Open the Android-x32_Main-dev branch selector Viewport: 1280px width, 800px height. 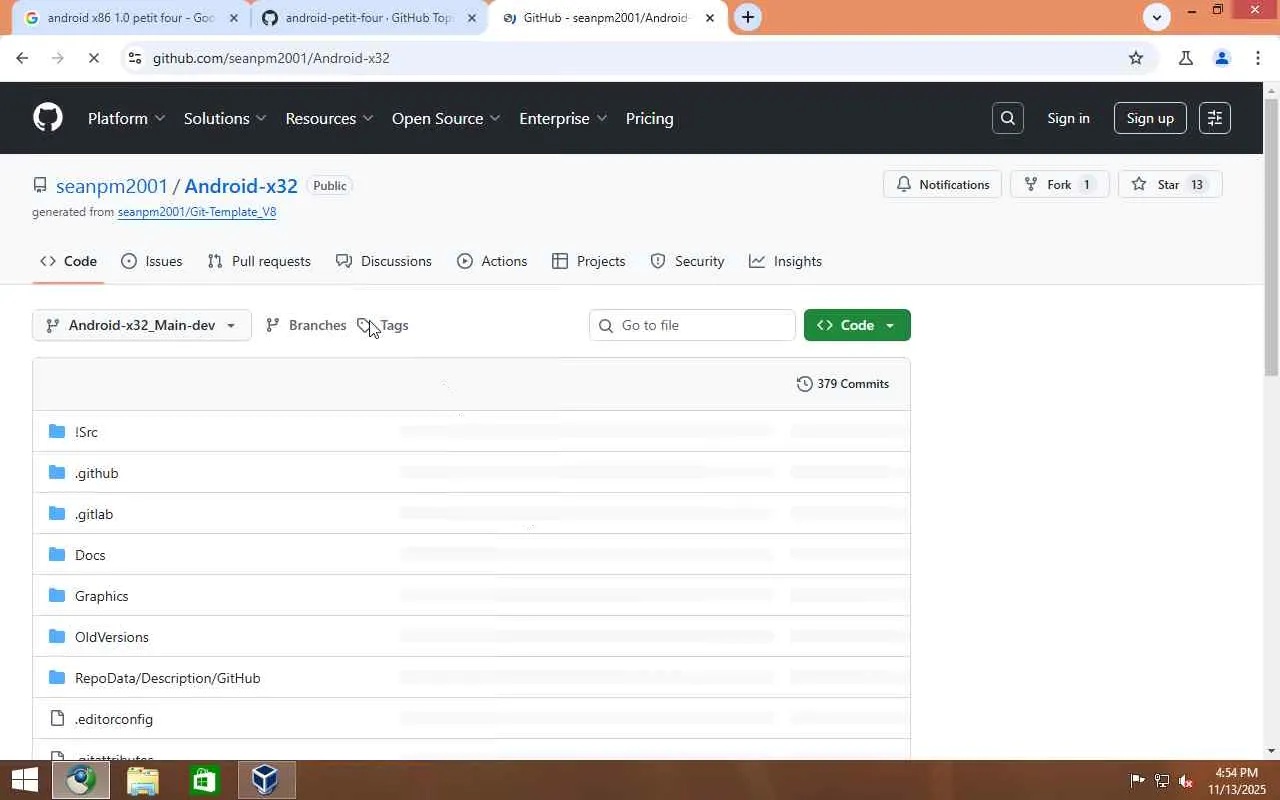(142, 325)
